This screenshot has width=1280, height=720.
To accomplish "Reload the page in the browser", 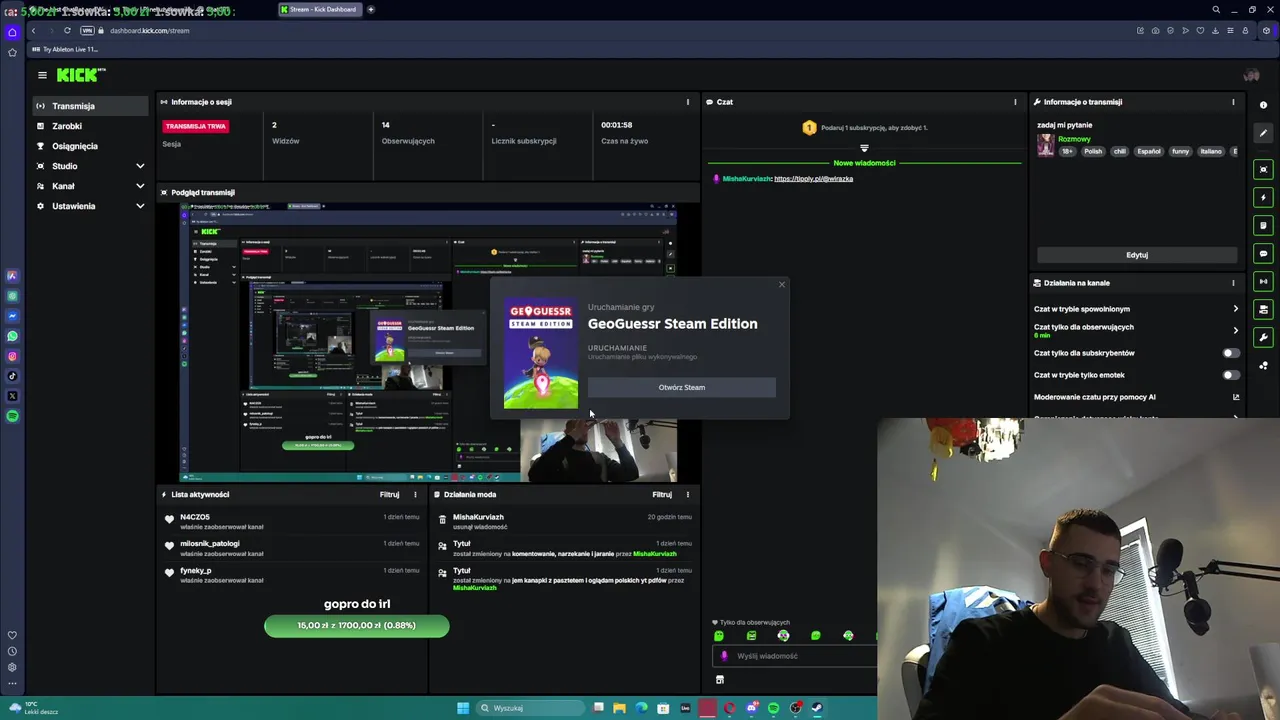I will (x=67, y=30).
